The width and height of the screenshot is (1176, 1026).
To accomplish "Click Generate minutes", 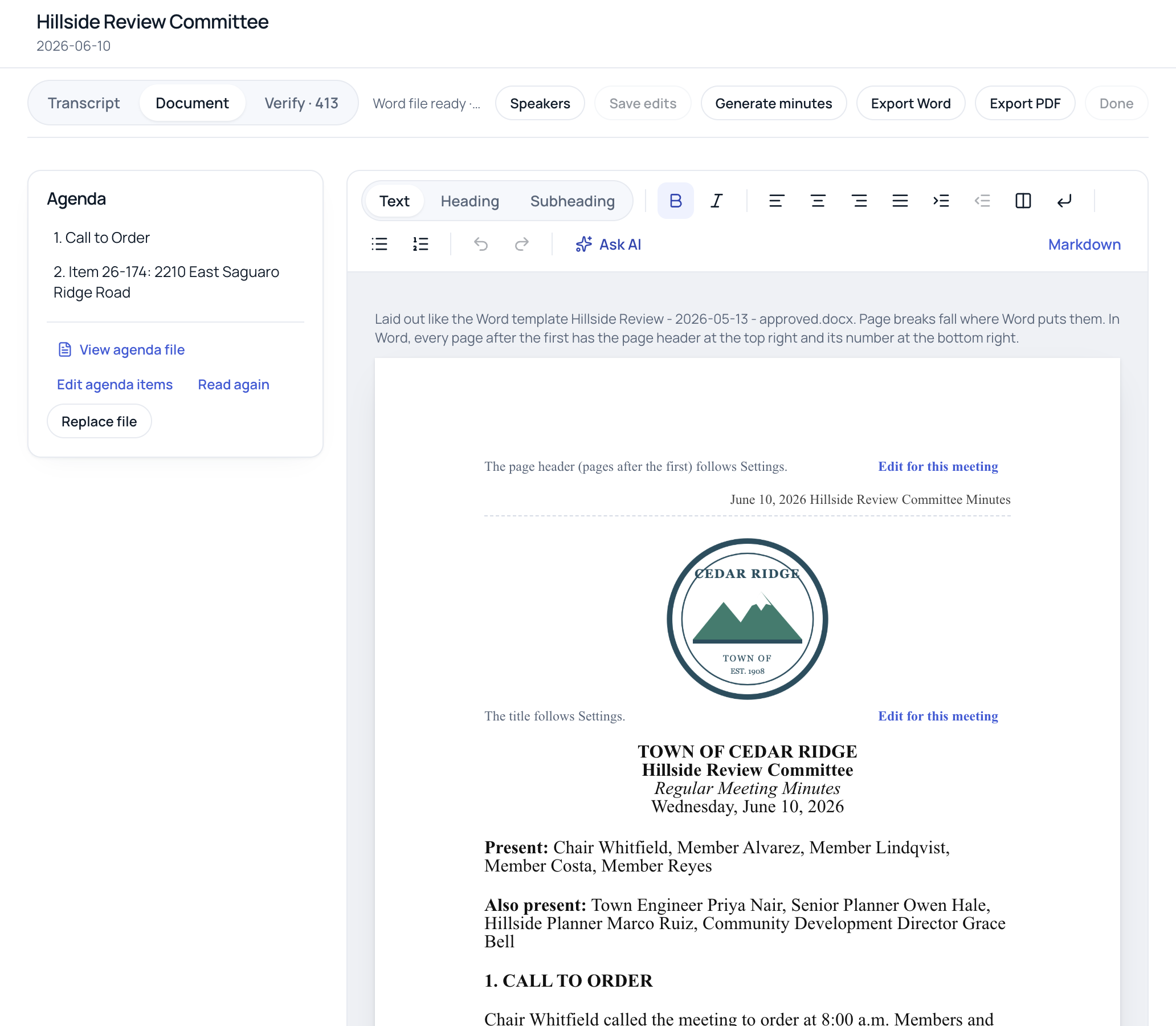I will coord(774,104).
